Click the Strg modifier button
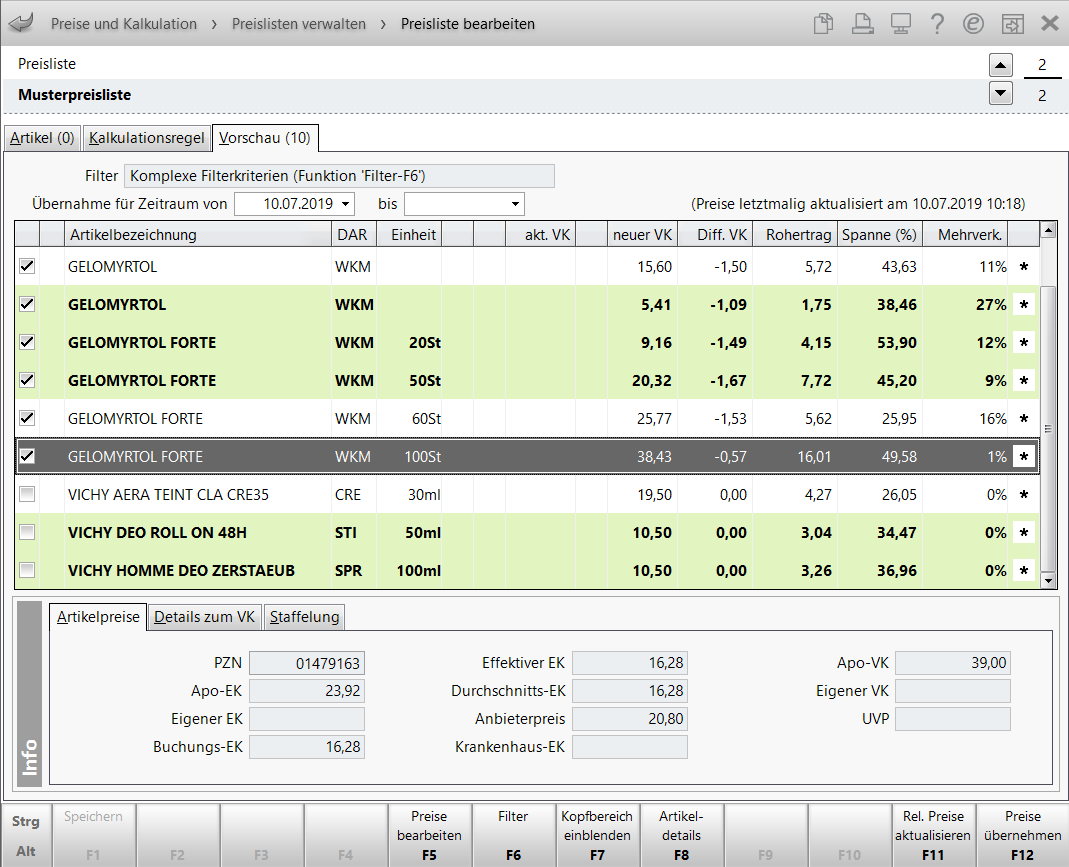This screenshot has height=867, width=1069. [26, 821]
